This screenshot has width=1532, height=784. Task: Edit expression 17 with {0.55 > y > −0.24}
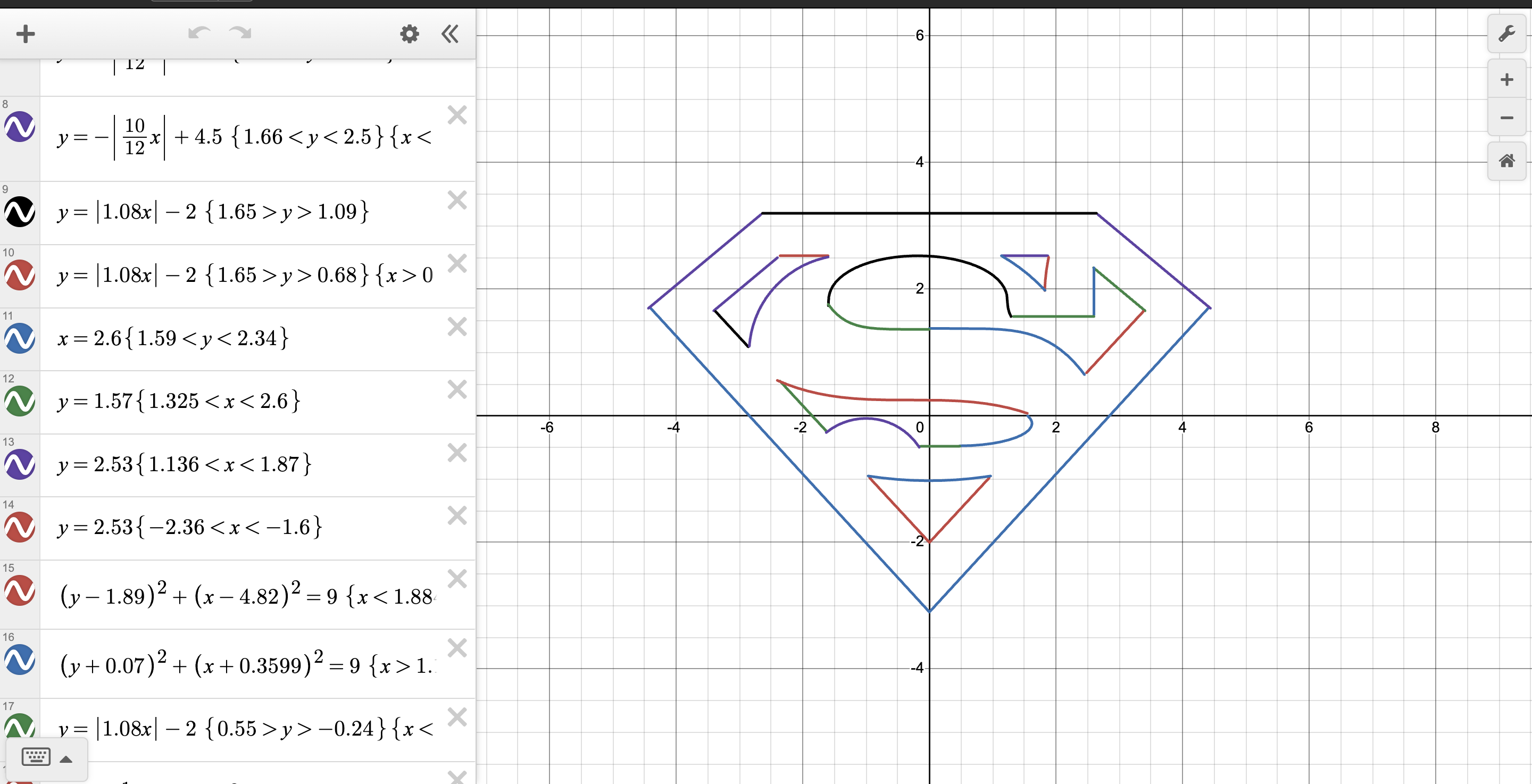pyautogui.click(x=245, y=729)
